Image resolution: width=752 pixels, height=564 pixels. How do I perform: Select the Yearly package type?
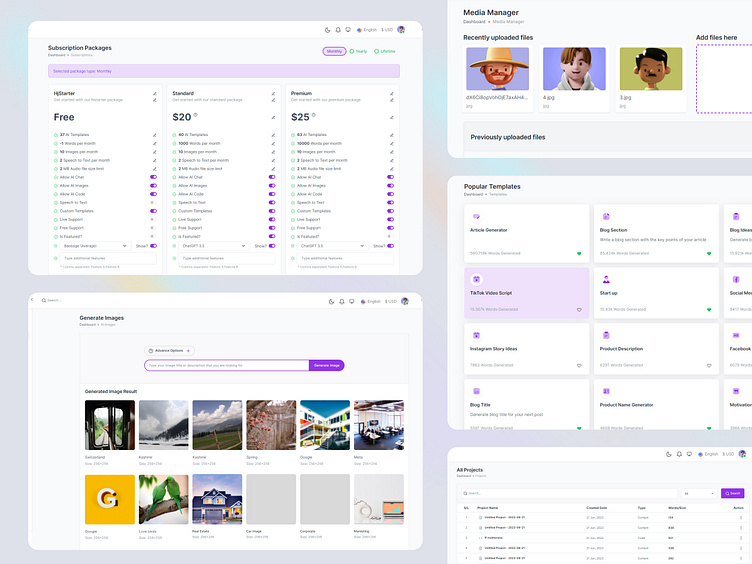(x=358, y=51)
